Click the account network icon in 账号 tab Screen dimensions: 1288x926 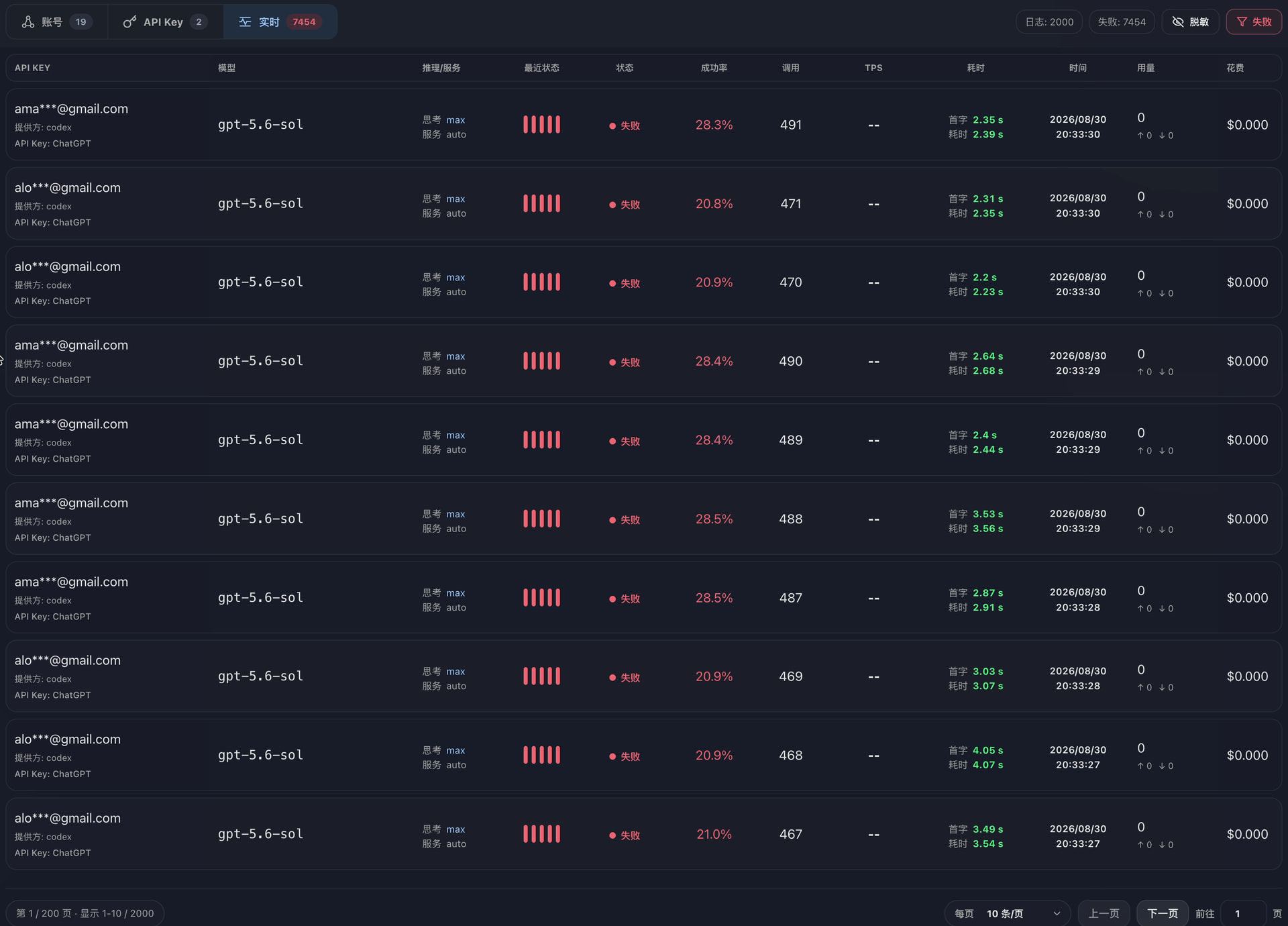pyautogui.click(x=28, y=22)
